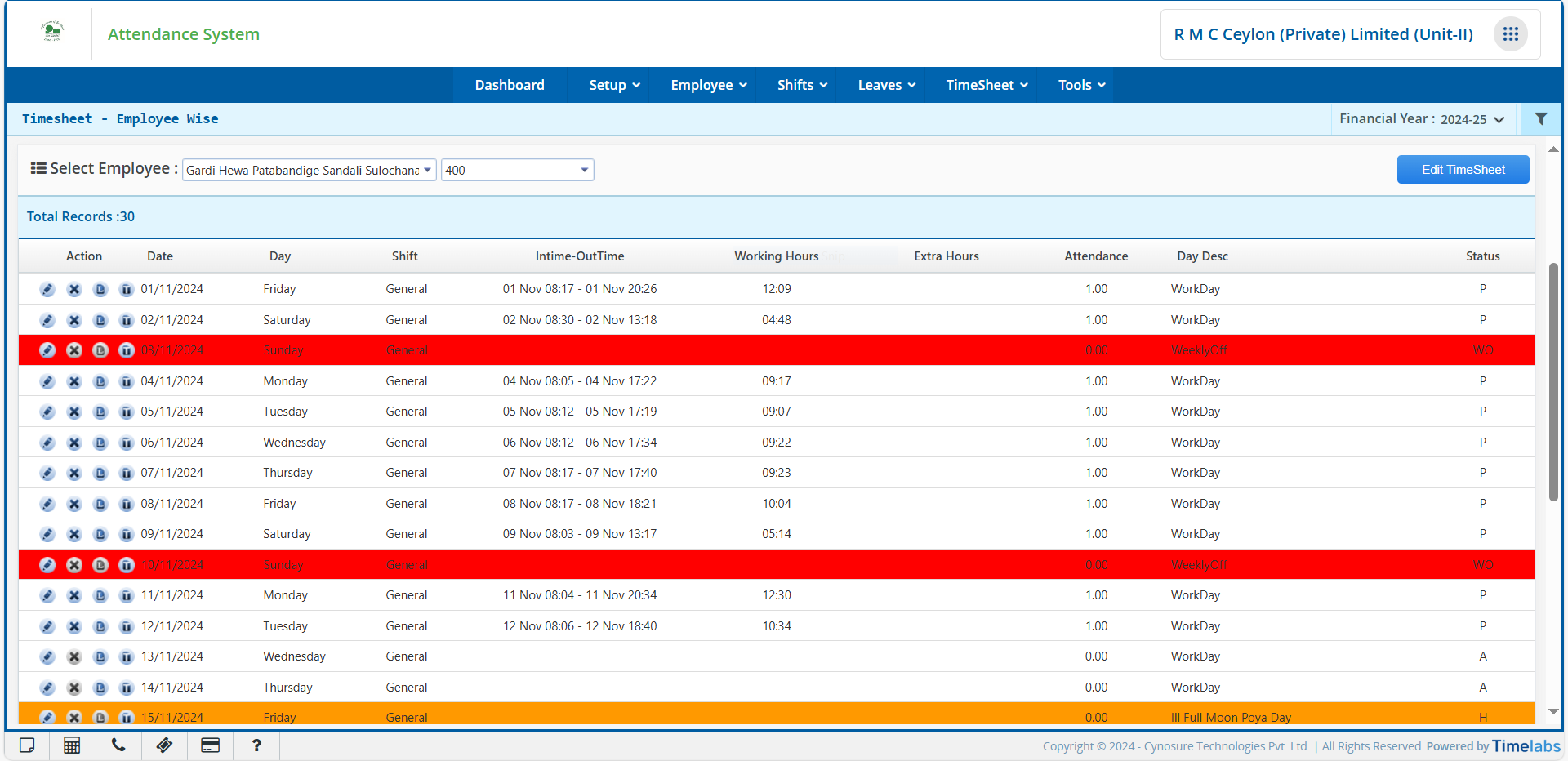Click the X icon on 12/11/2024 row
Viewport: 1568px width, 761px height.
[x=74, y=627]
